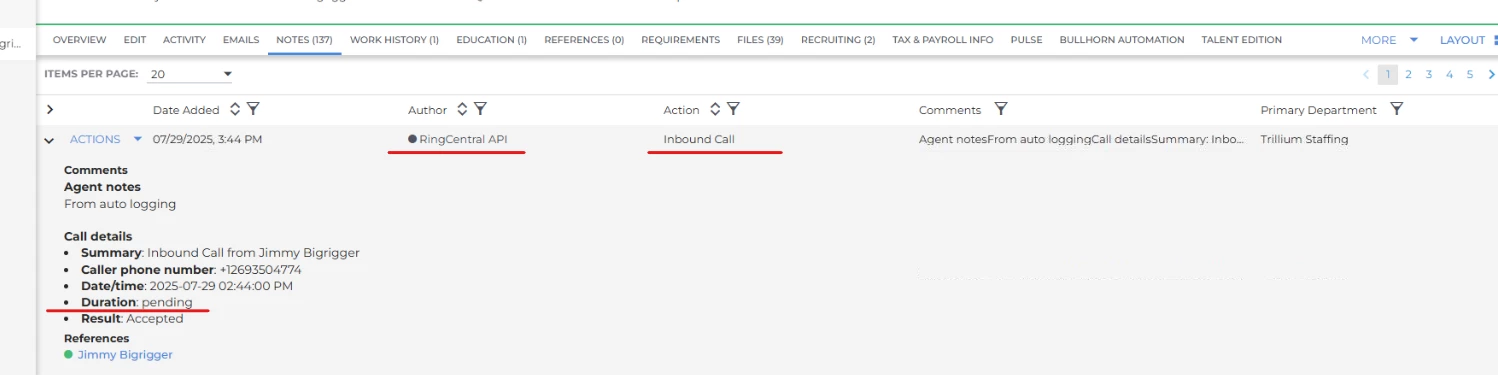
Task: Open the items per page dropdown
Action: pos(190,74)
